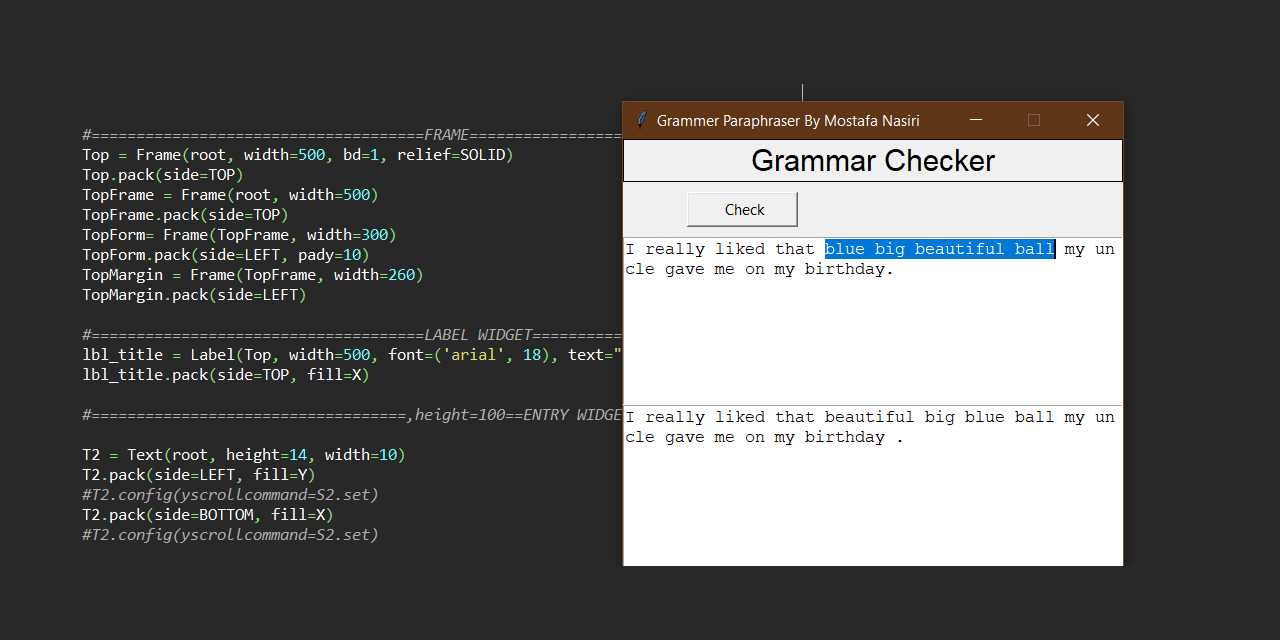Viewport: 1280px width, 640px height.
Task: Click the word birthday in the output text
Action: [x=845, y=436]
